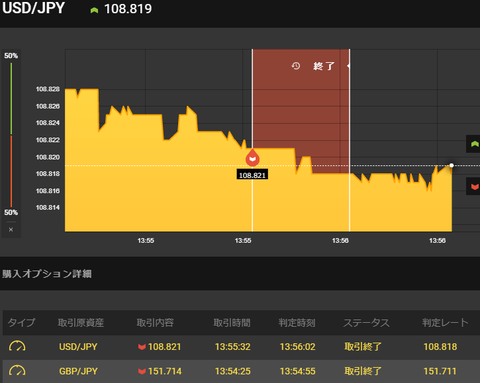Click judgment rate 151.711
This screenshot has width=480, height=383.
440,371
